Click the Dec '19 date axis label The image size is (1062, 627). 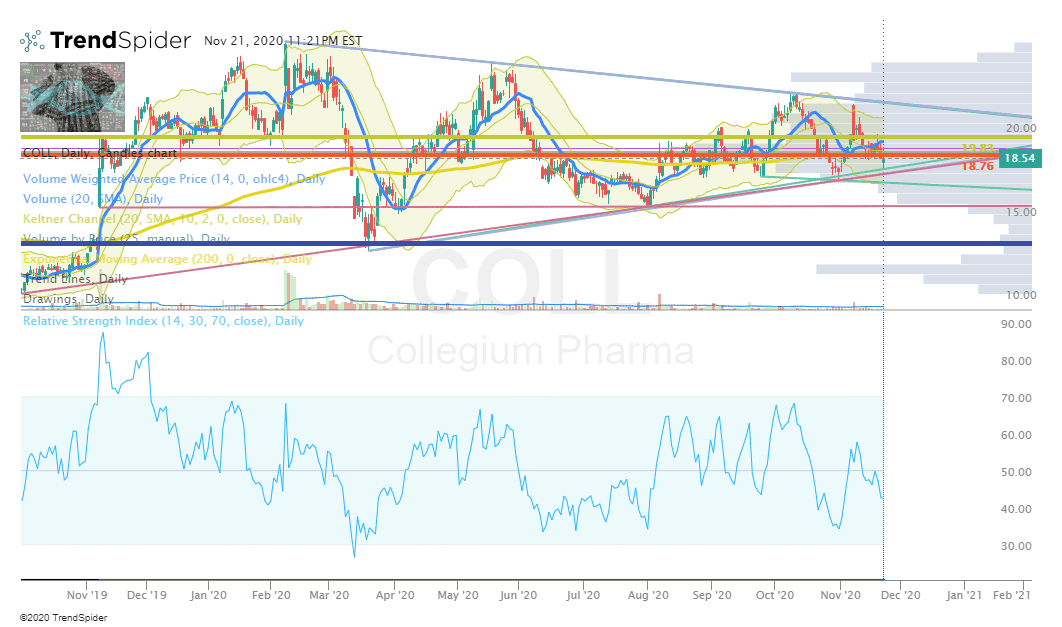click(x=146, y=595)
